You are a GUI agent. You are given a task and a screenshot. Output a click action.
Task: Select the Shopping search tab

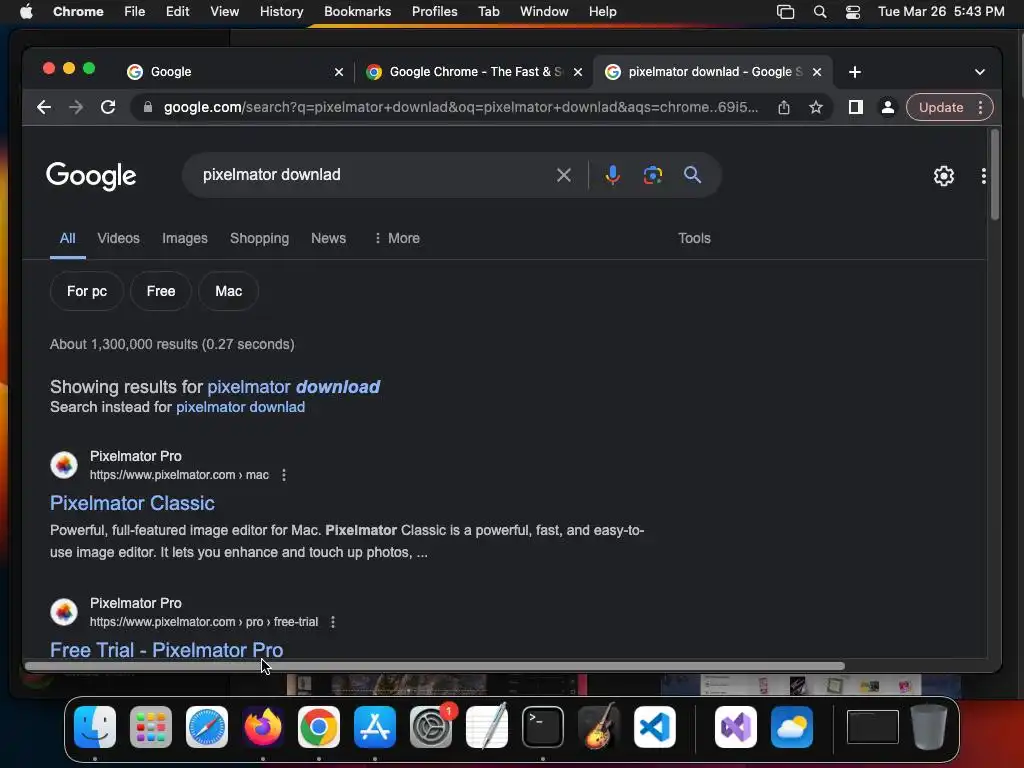(x=259, y=238)
